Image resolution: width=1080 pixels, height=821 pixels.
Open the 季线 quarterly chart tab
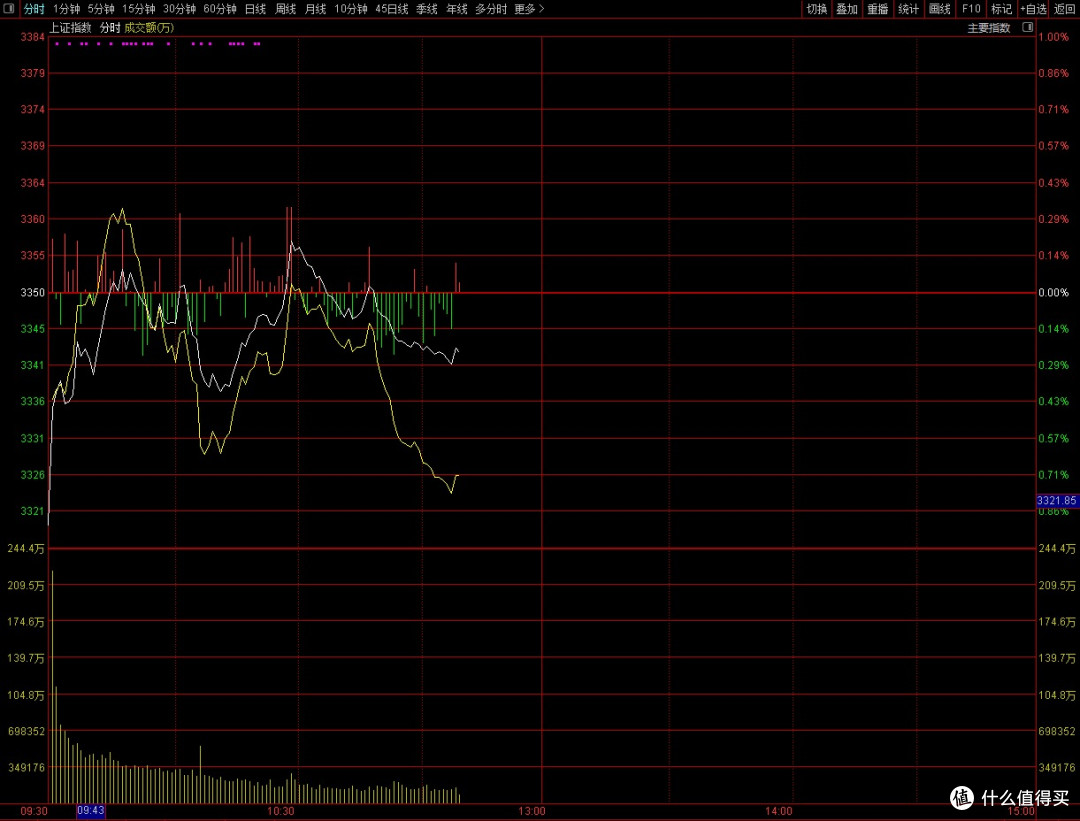(x=427, y=9)
